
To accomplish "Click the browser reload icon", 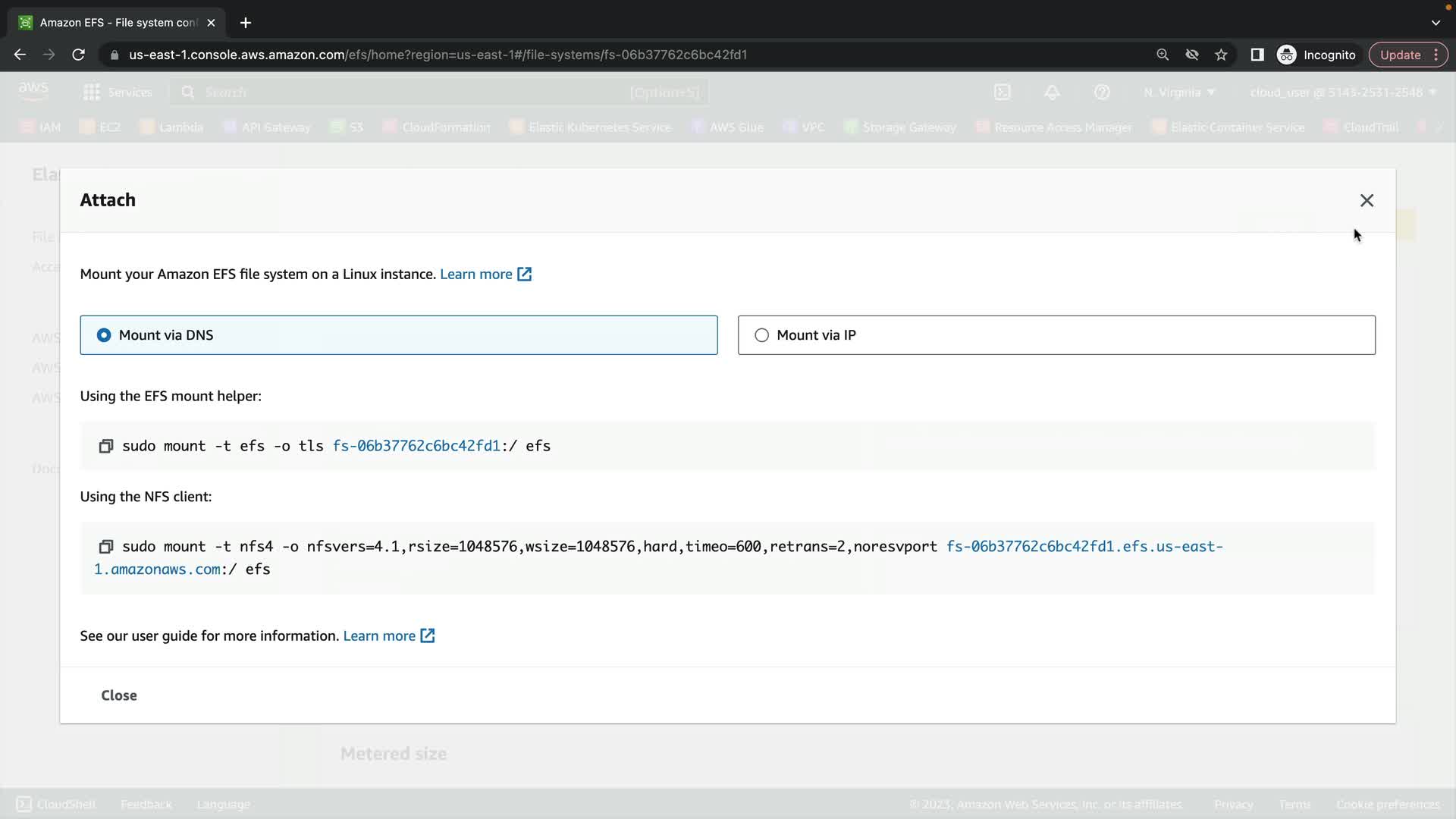I will point(78,55).
